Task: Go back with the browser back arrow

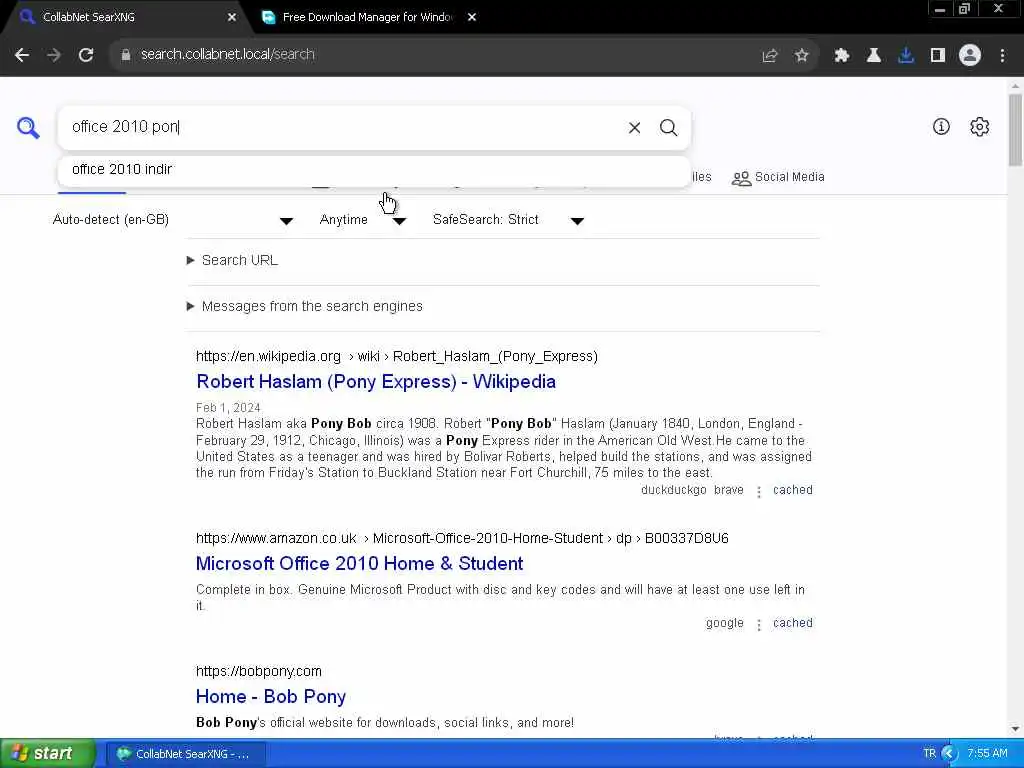Action: 22,55
